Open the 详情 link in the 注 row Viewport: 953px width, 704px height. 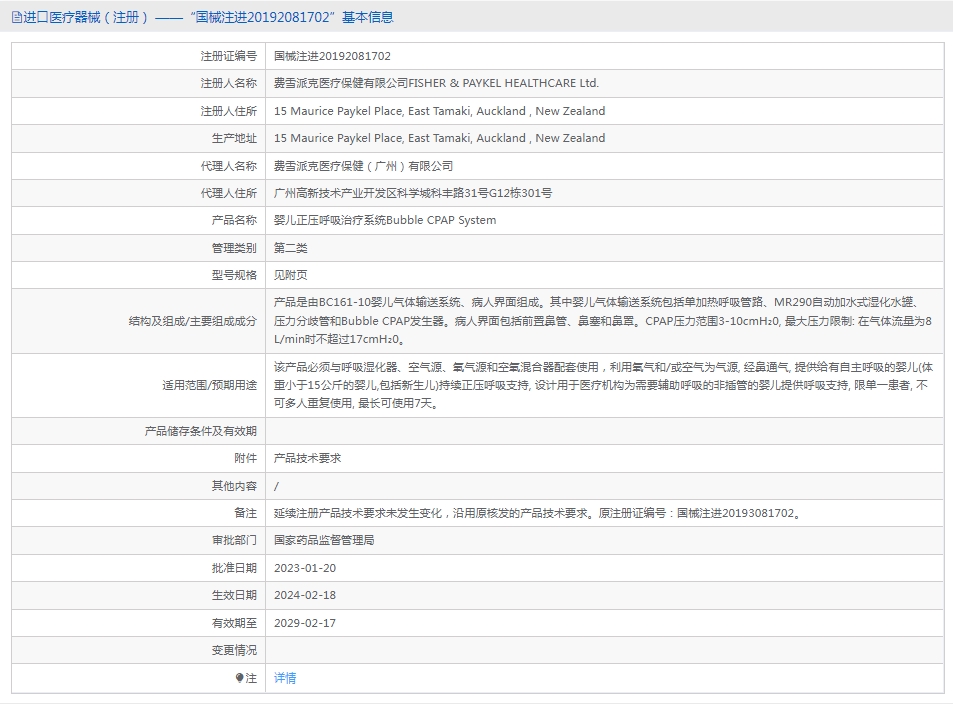285,678
